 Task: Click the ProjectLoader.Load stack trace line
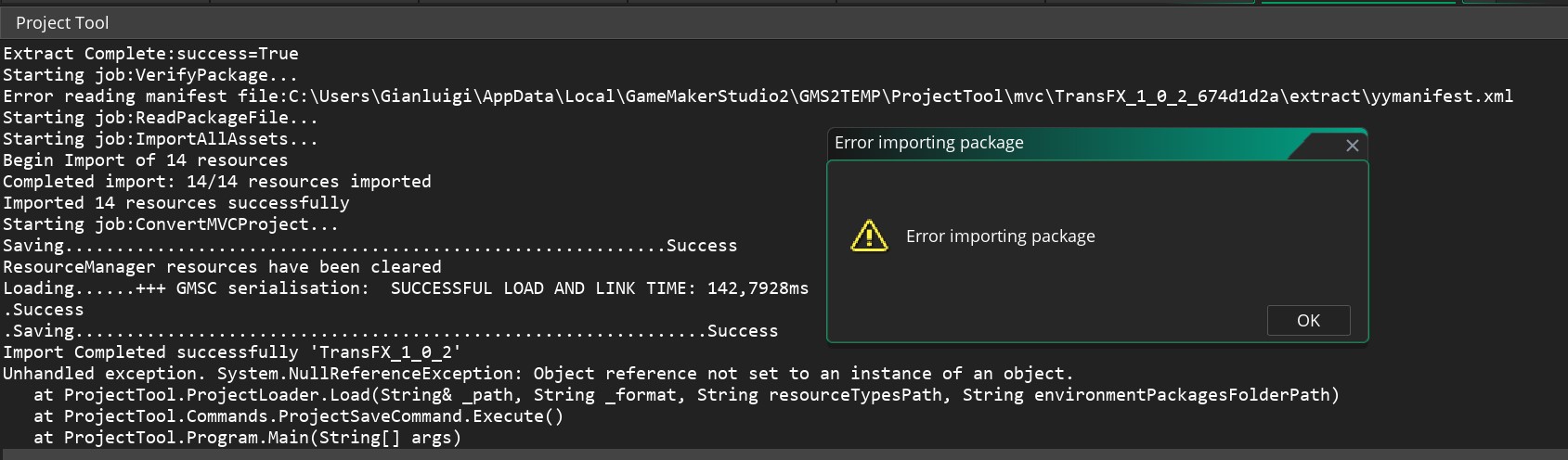[686, 394]
